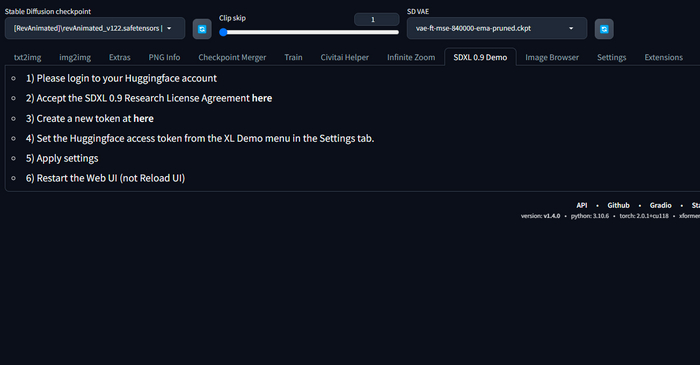Refresh the SD VAE list
Screen dimensions: 700x365
pos(604,29)
